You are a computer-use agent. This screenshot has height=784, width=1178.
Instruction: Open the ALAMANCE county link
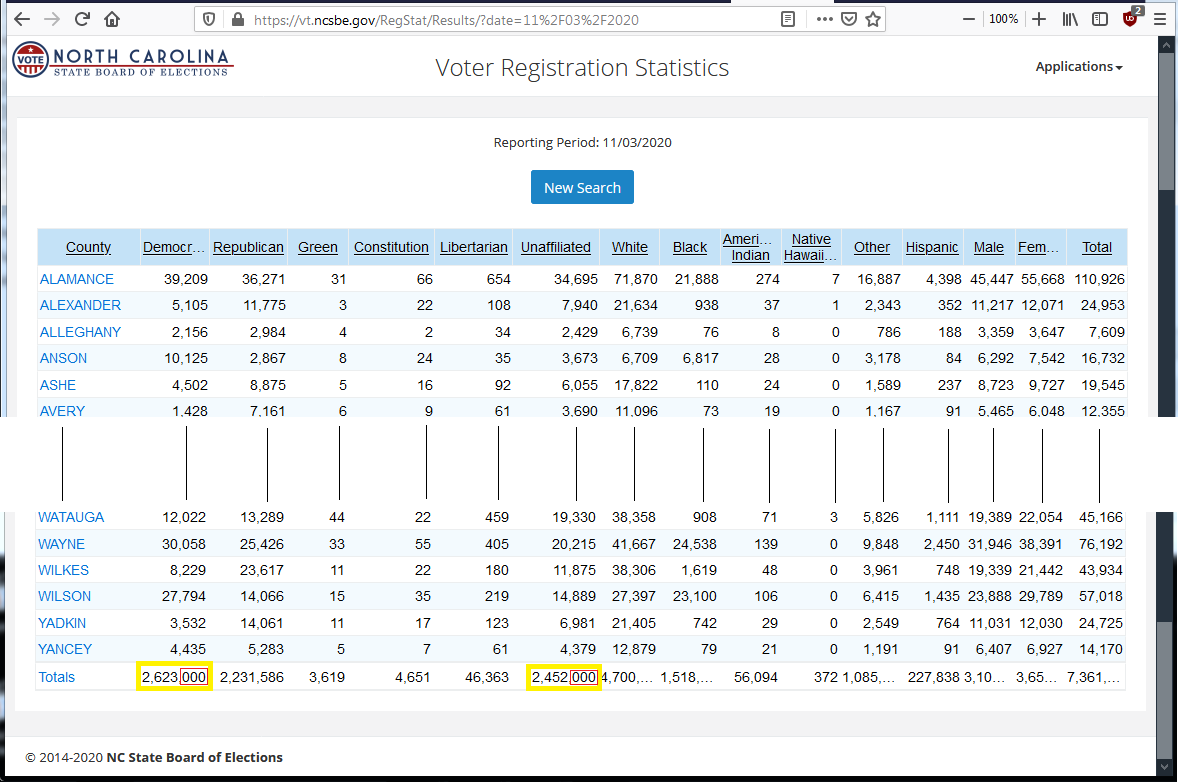coord(77,279)
